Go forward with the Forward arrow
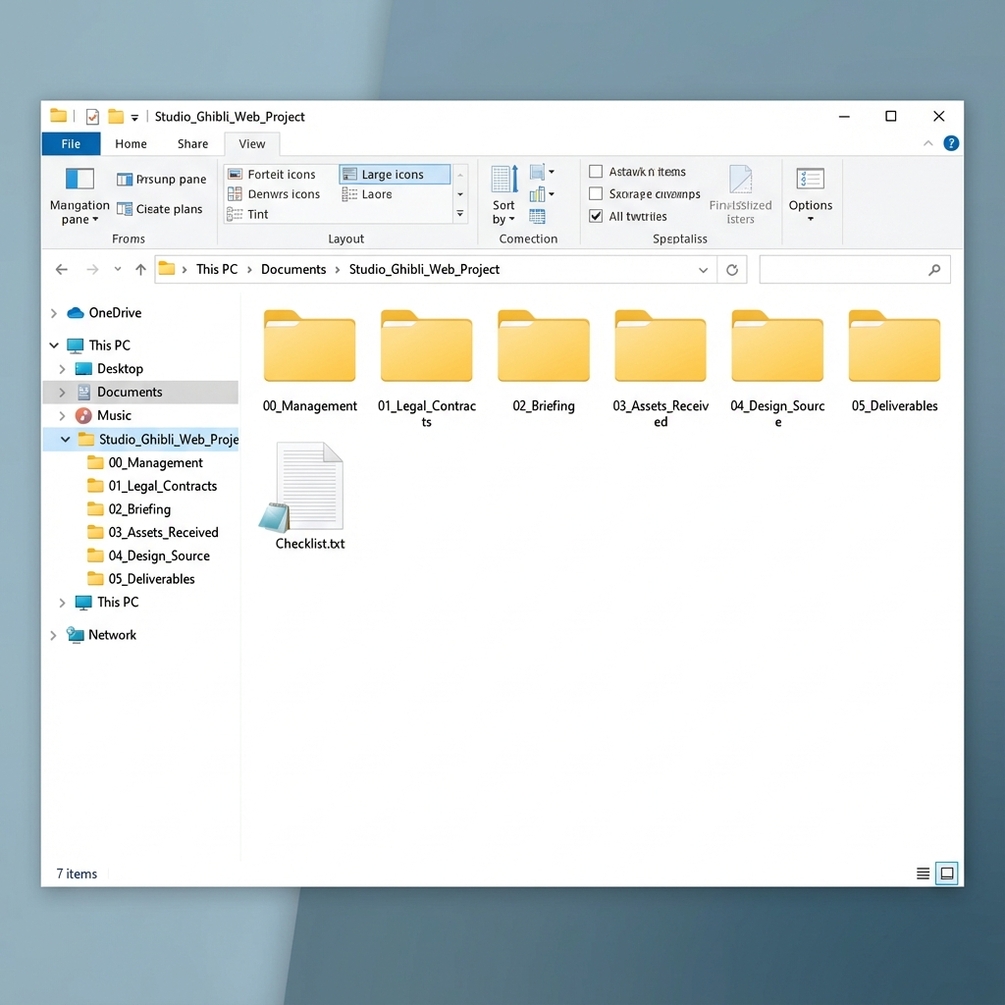1005x1005 pixels. pyautogui.click(x=92, y=270)
